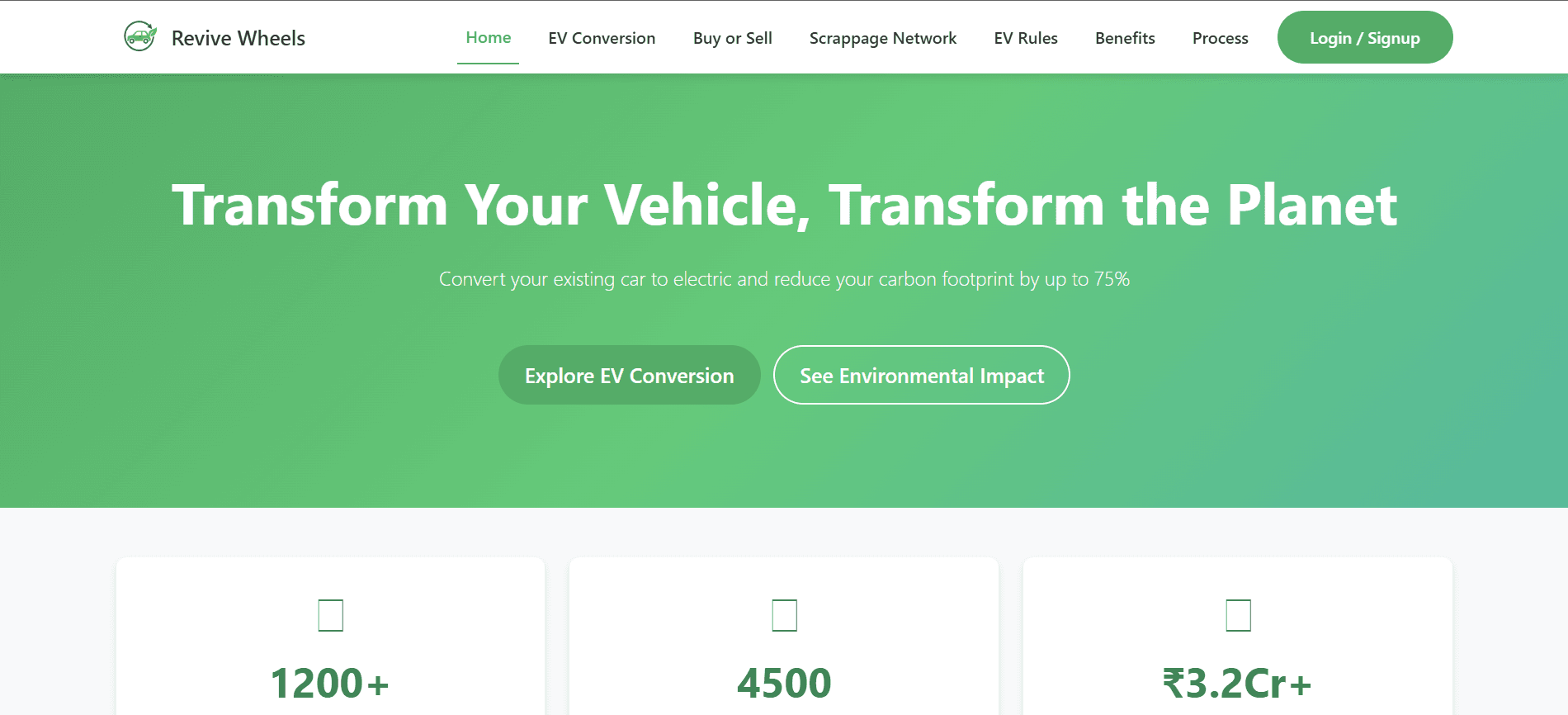Go to EV Conversion menu item
Screen dimensions: 1568x715
602,38
